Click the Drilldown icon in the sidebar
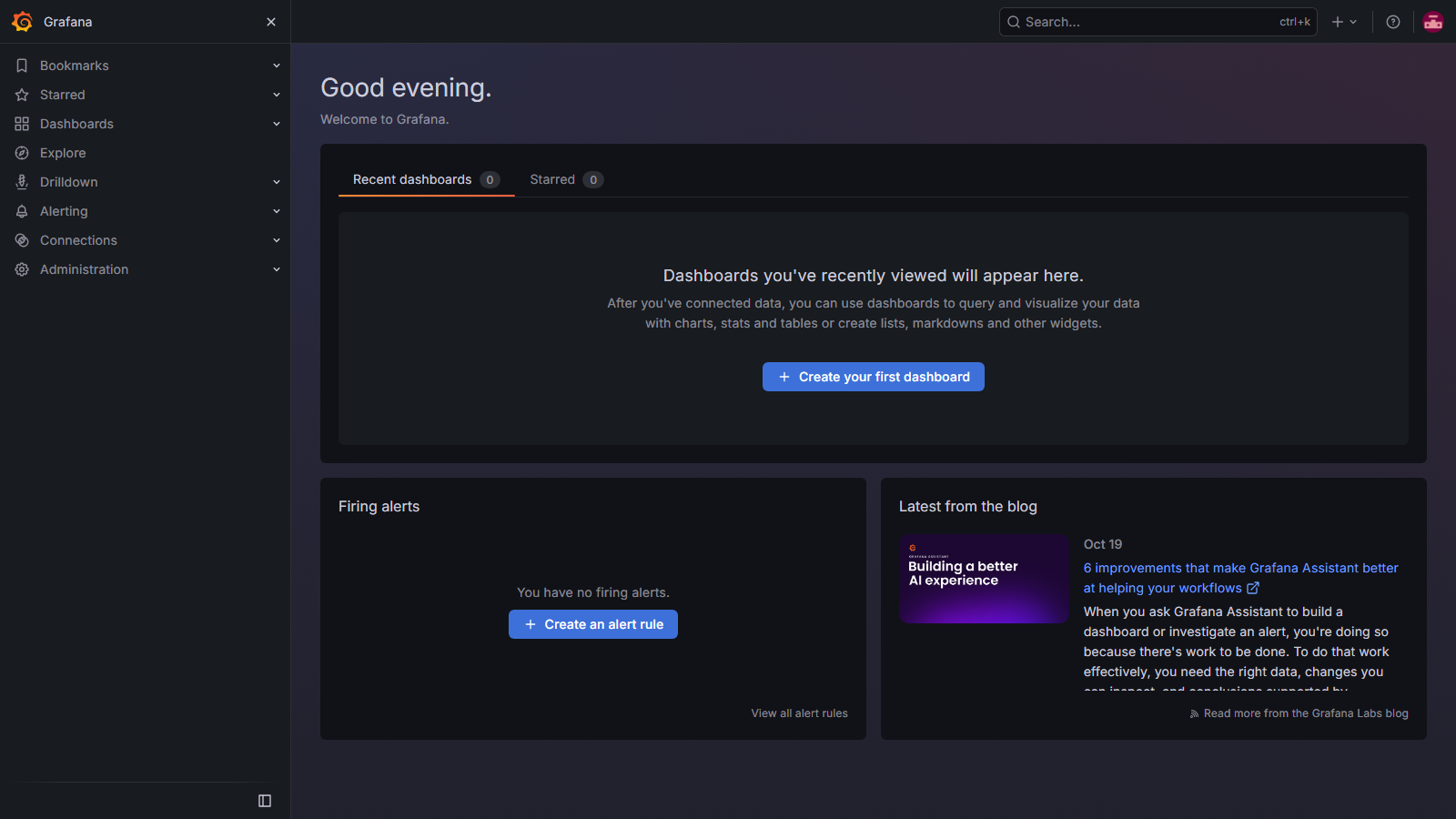 [x=22, y=182]
